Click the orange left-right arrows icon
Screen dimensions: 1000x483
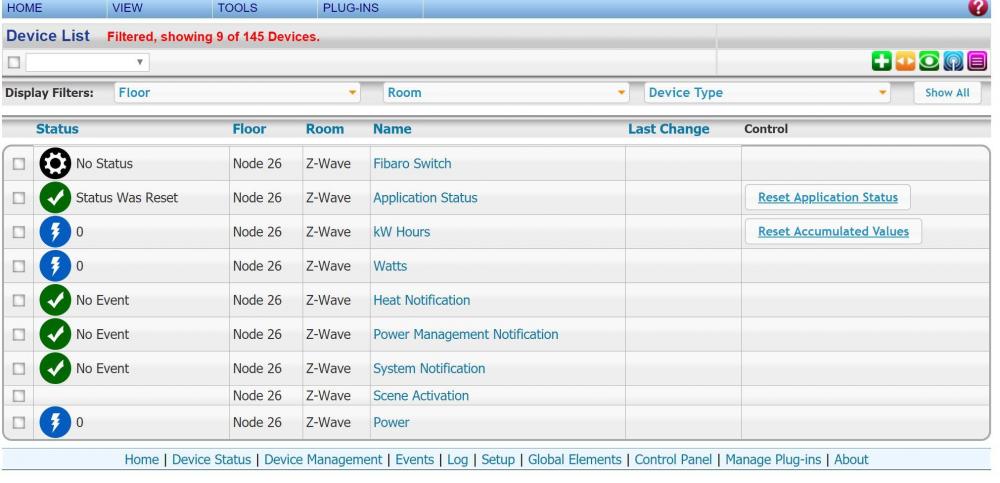(901, 62)
